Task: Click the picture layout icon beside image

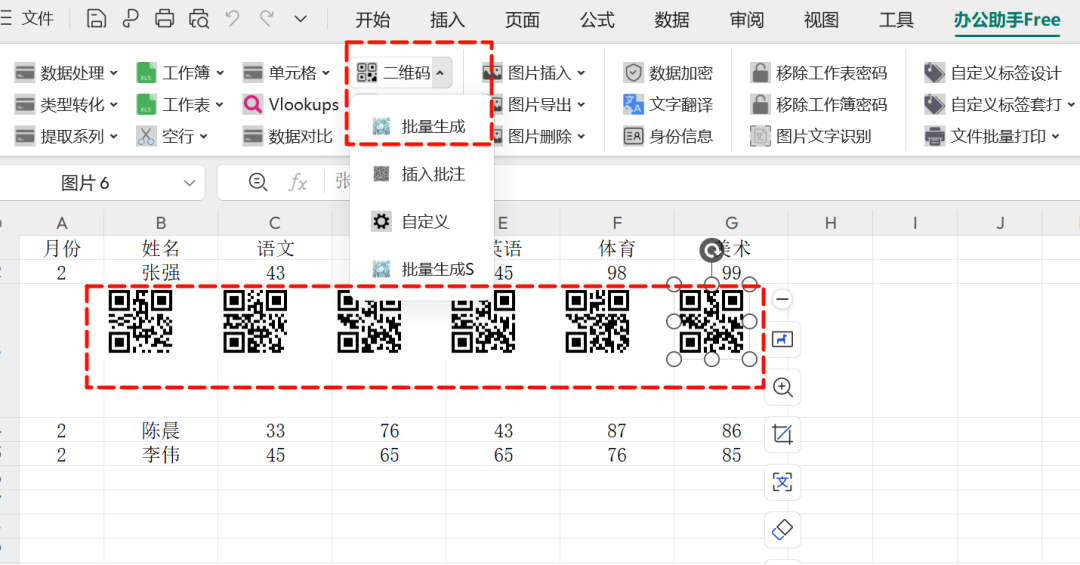Action: tap(782, 339)
